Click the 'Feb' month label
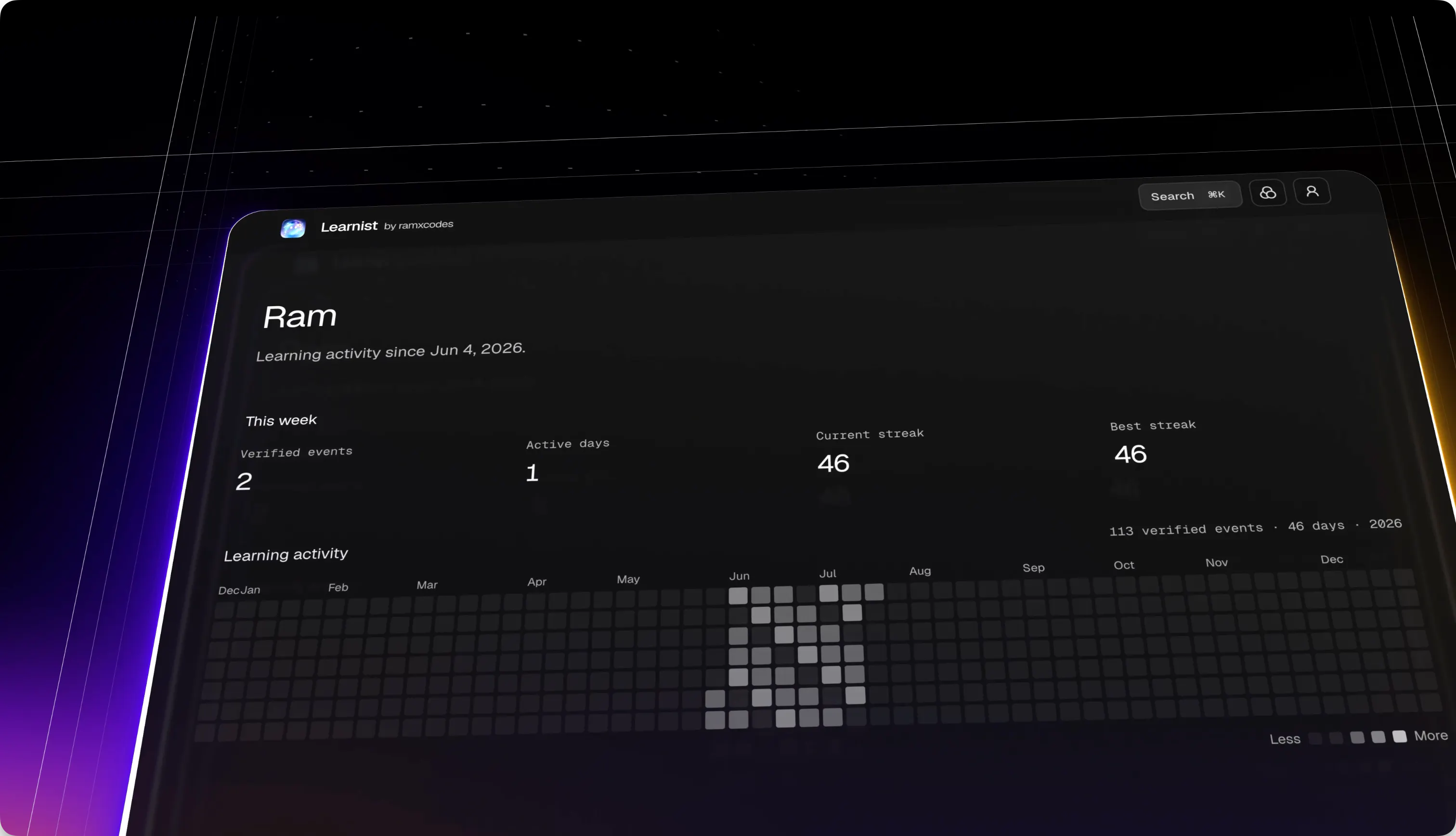This screenshot has width=1456, height=836. click(338, 588)
